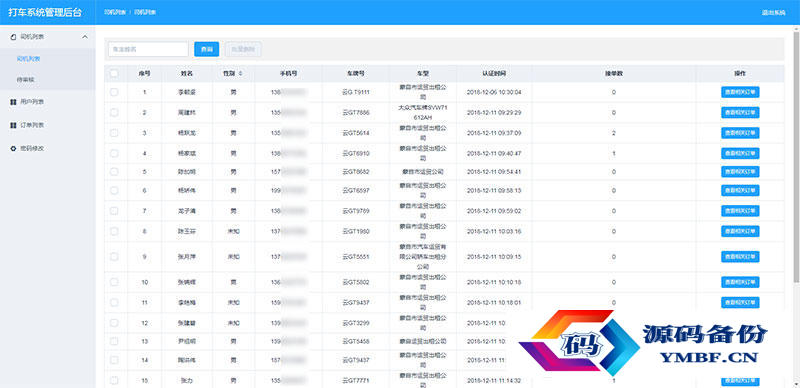The height and width of the screenshot is (388, 800).
Task: Go to 用户列表 in the sidebar
Action: pos(32,102)
